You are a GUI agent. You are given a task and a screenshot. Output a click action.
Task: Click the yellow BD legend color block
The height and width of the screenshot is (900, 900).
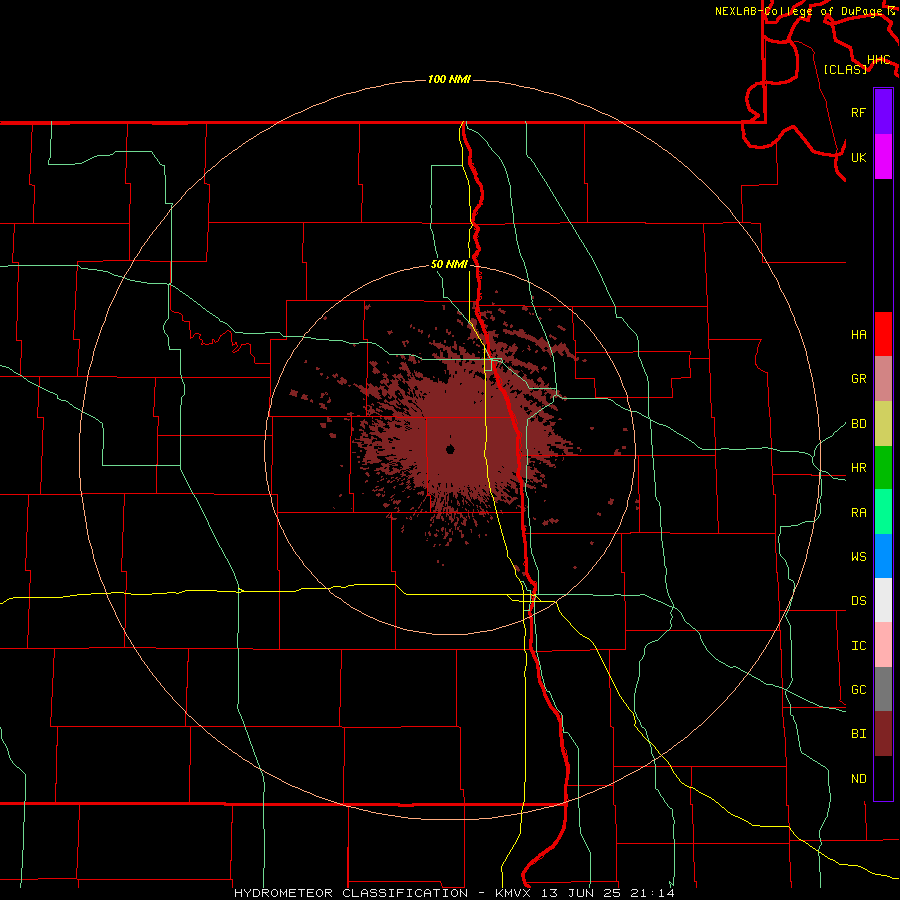pyautogui.click(x=883, y=424)
